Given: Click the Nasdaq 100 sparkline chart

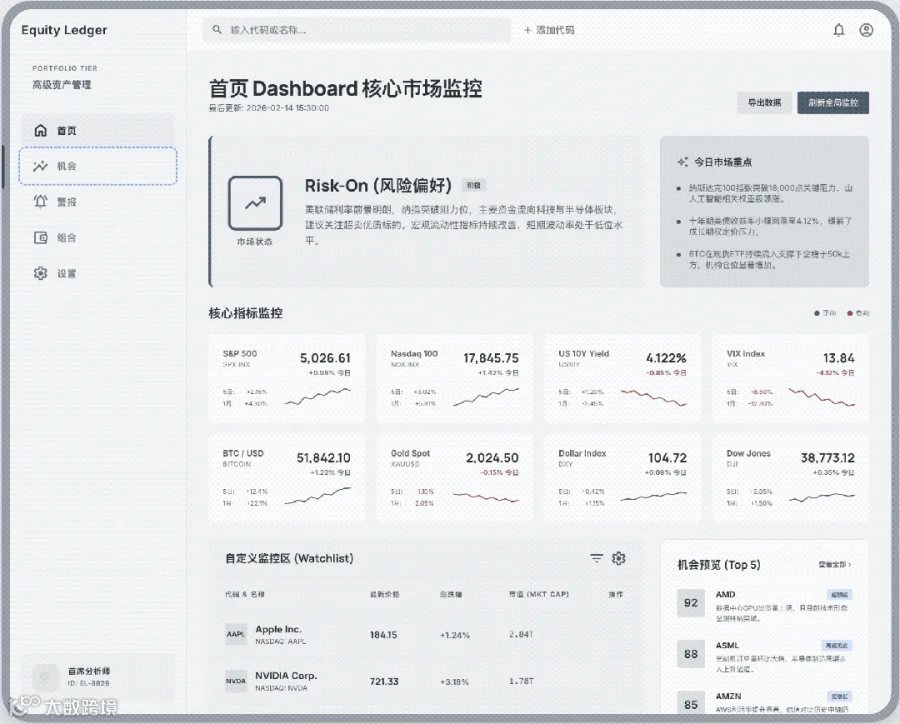Looking at the screenshot, I should point(486,397).
